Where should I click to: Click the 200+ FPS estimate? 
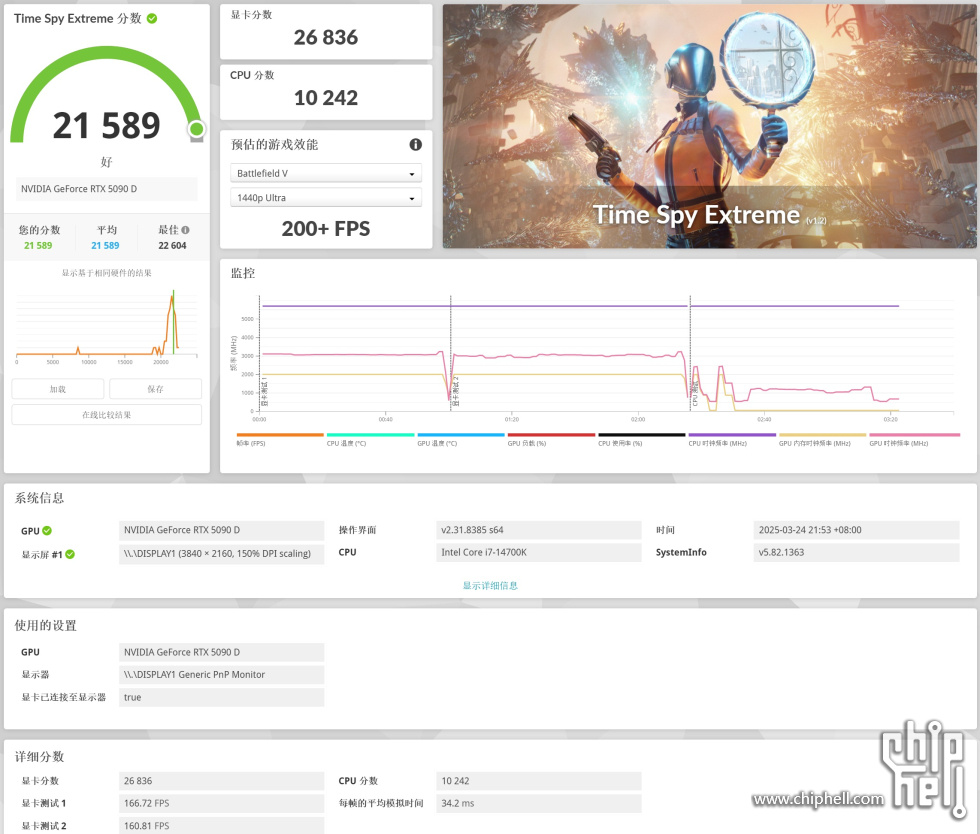coord(326,229)
